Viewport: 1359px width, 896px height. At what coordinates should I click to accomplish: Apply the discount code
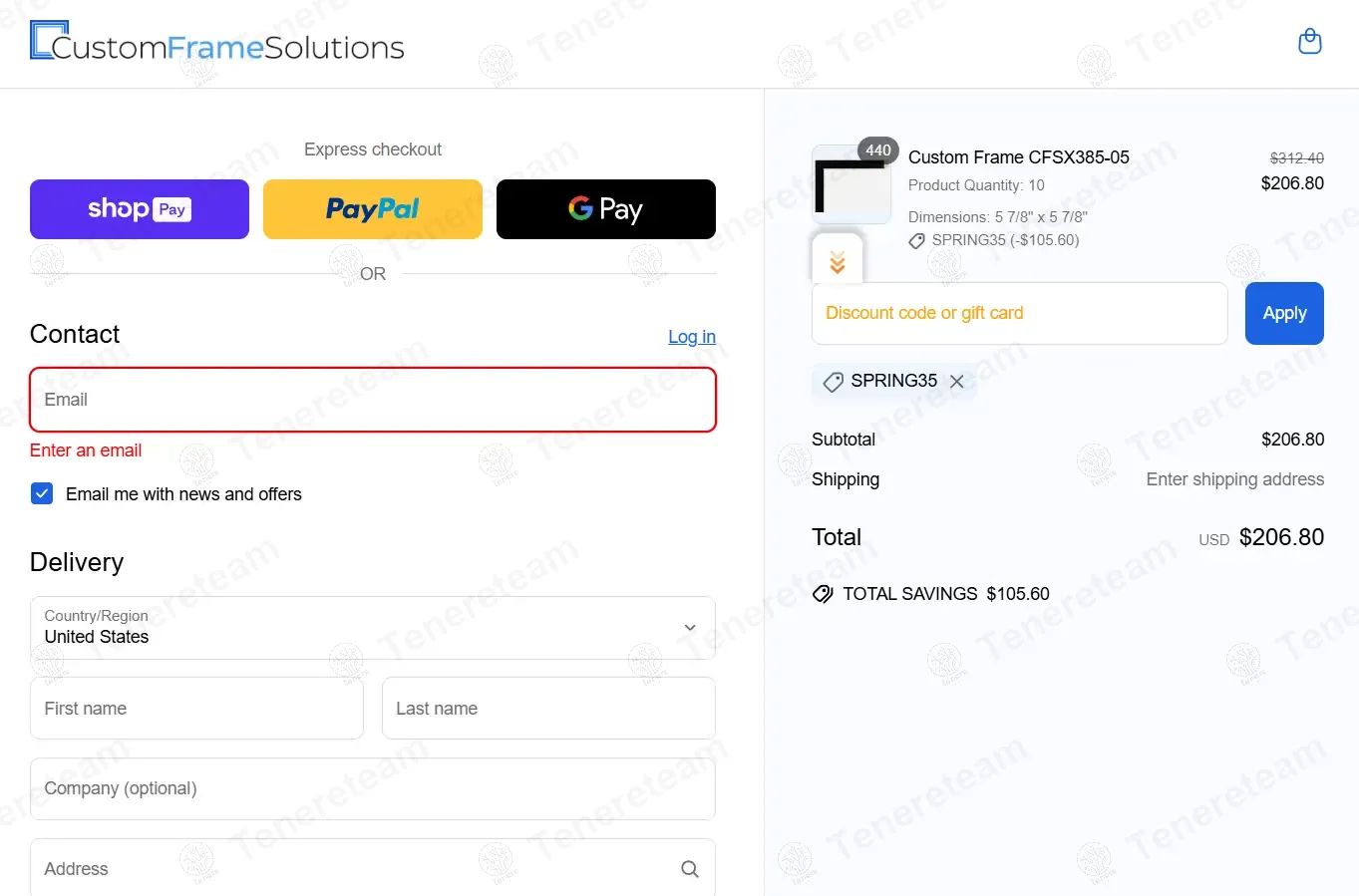[1284, 313]
